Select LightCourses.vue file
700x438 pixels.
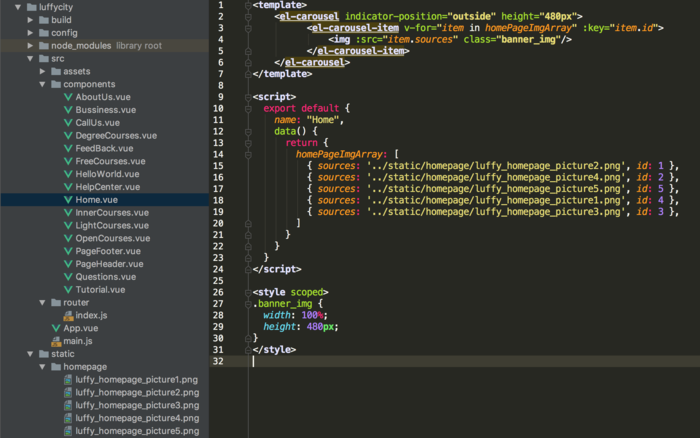click(x=112, y=226)
